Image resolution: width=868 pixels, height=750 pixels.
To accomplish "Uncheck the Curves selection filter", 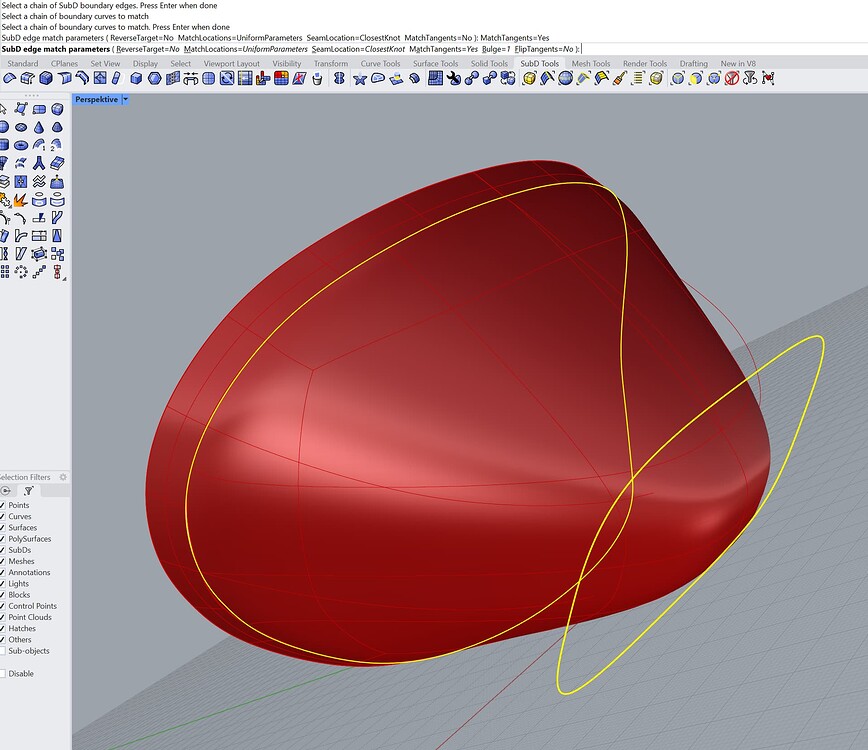I will click(x=4, y=516).
